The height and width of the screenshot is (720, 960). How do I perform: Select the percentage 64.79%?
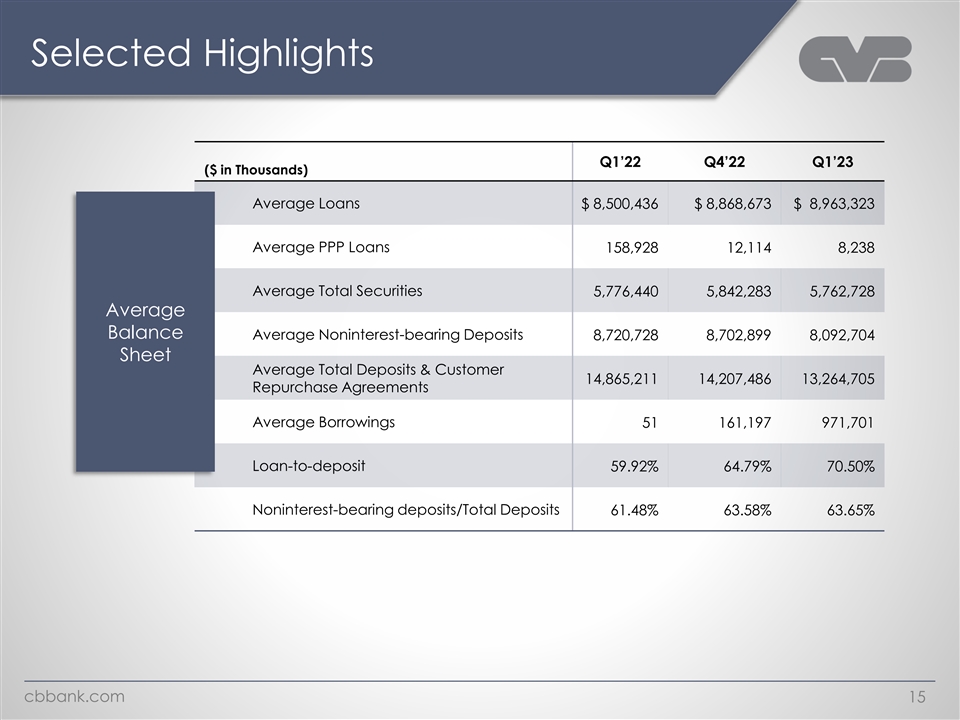coord(748,467)
